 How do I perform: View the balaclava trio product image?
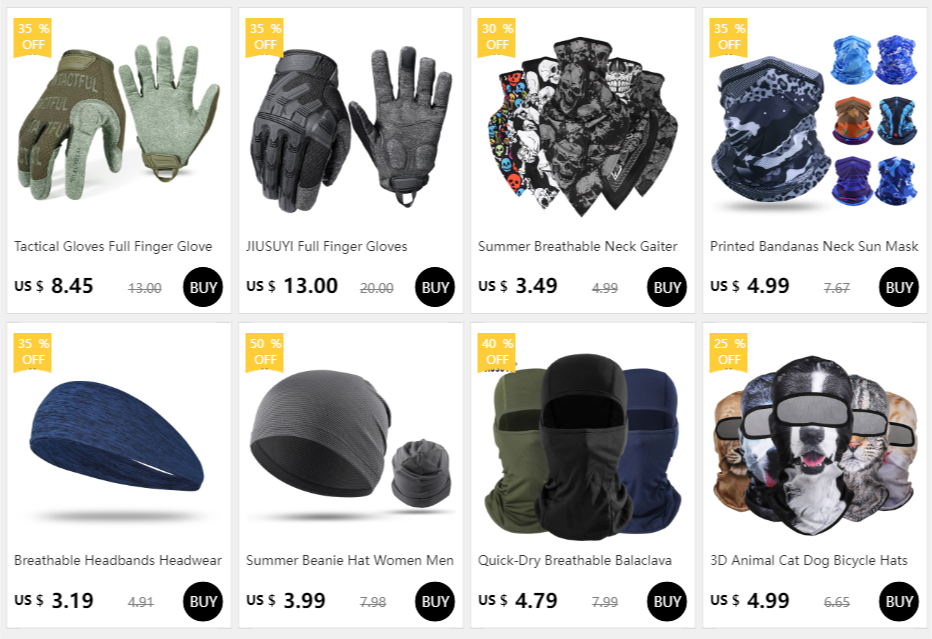pos(582,447)
